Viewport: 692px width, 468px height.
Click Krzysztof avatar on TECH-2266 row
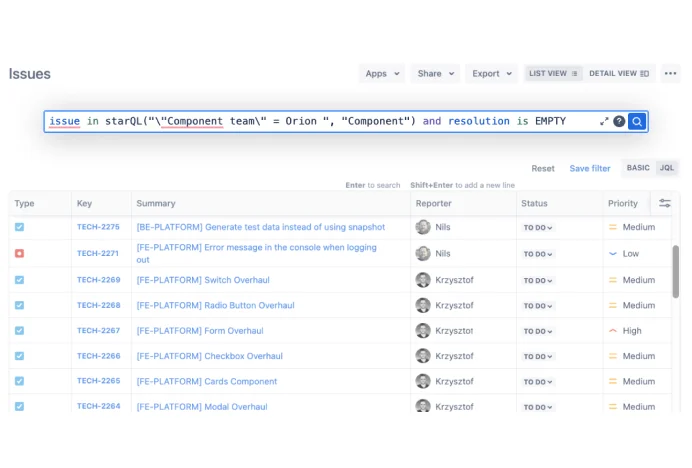423,356
